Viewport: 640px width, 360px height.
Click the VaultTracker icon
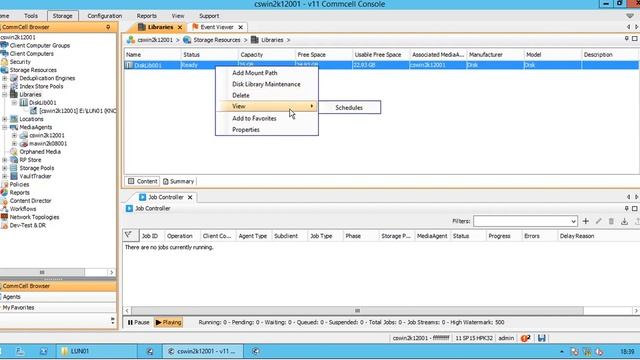14,176
